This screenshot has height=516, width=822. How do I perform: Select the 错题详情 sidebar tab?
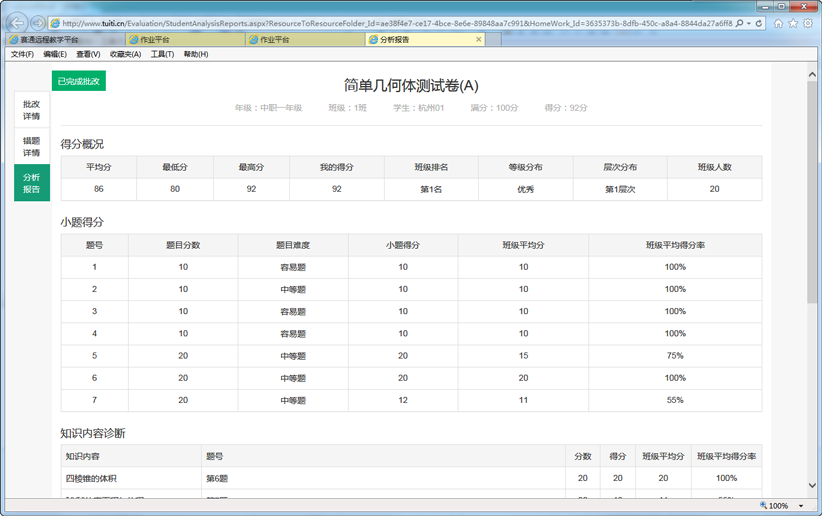click(32, 147)
